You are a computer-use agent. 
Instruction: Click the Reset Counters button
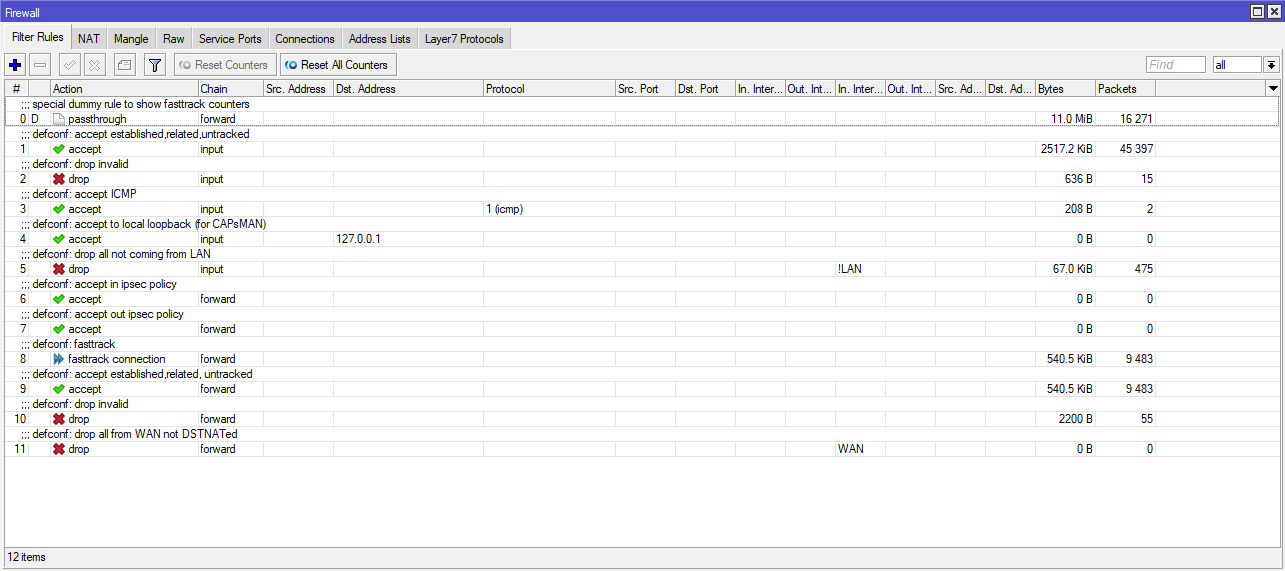225,65
